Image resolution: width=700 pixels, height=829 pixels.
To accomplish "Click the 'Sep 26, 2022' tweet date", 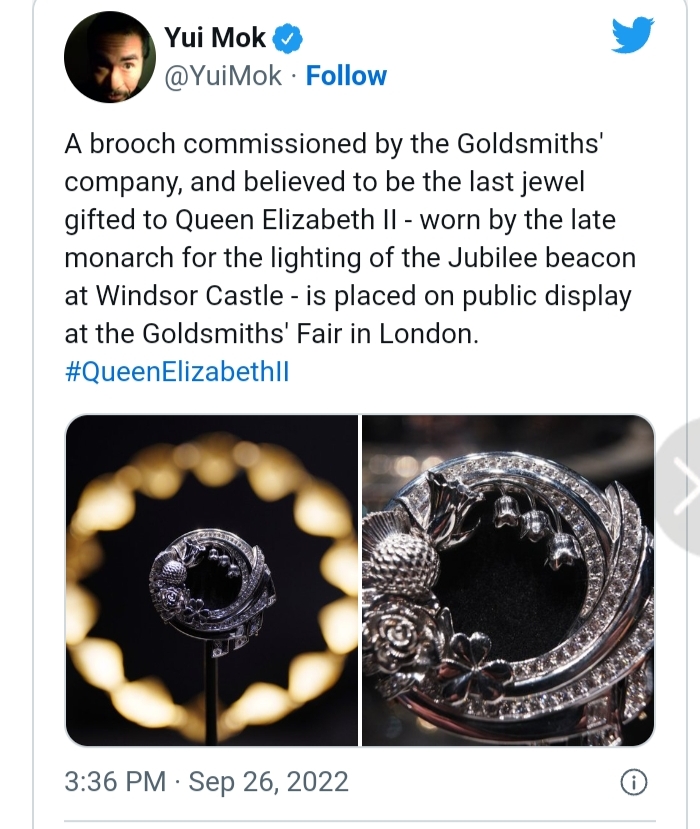I will pyautogui.click(x=267, y=781).
